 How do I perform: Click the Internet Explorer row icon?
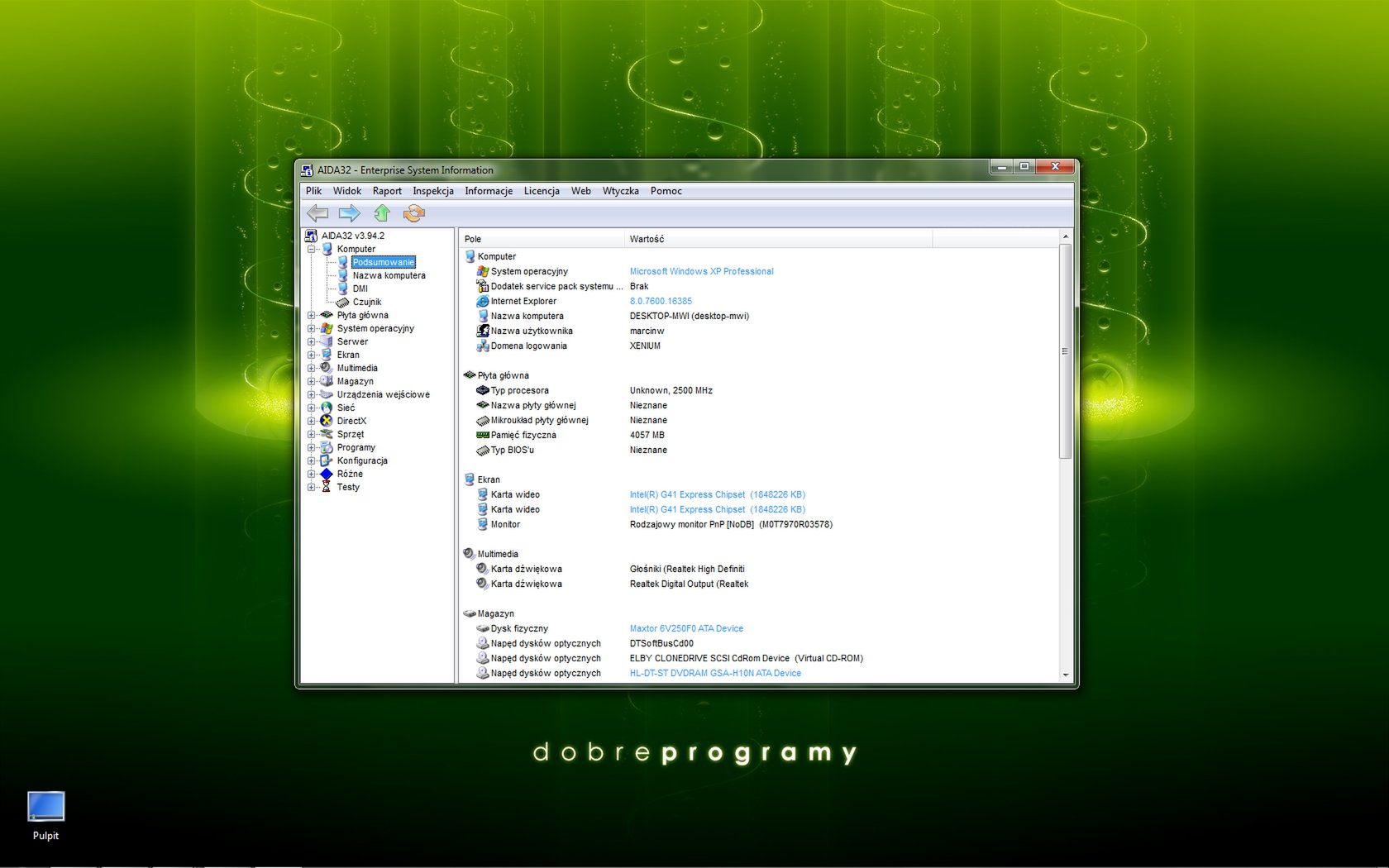click(483, 301)
